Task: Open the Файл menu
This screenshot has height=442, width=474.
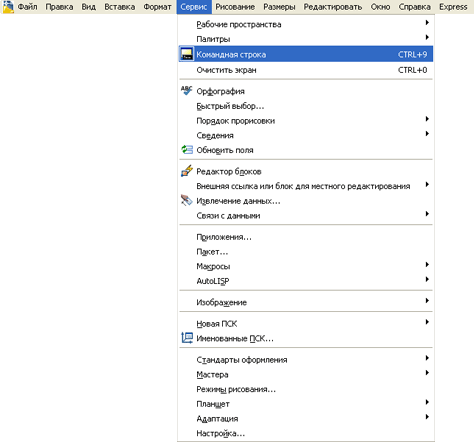Action: tap(27, 7)
